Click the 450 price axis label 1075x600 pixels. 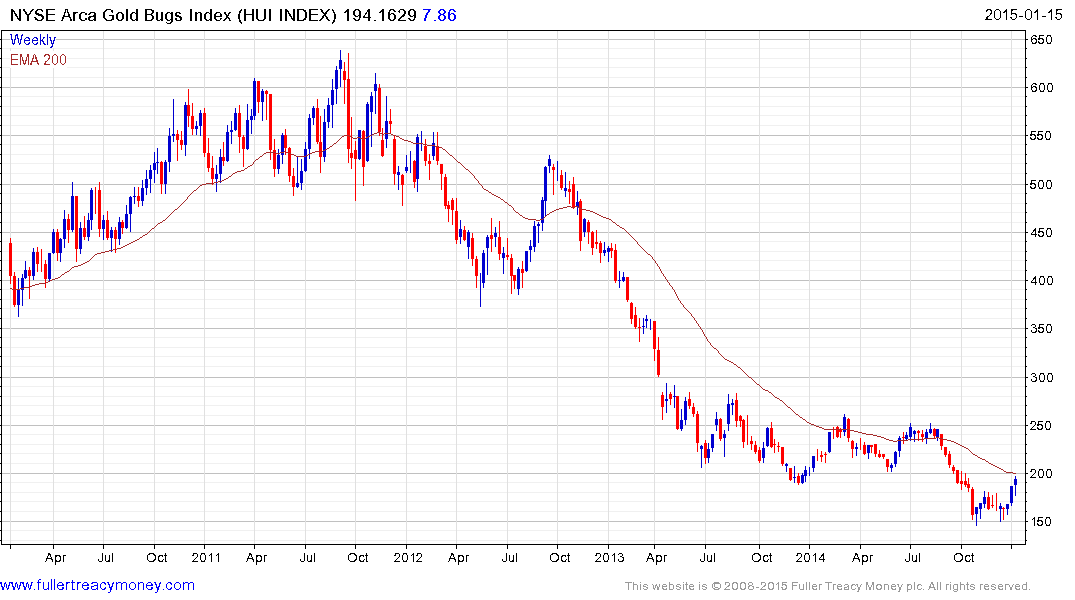(x=1041, y=232)
